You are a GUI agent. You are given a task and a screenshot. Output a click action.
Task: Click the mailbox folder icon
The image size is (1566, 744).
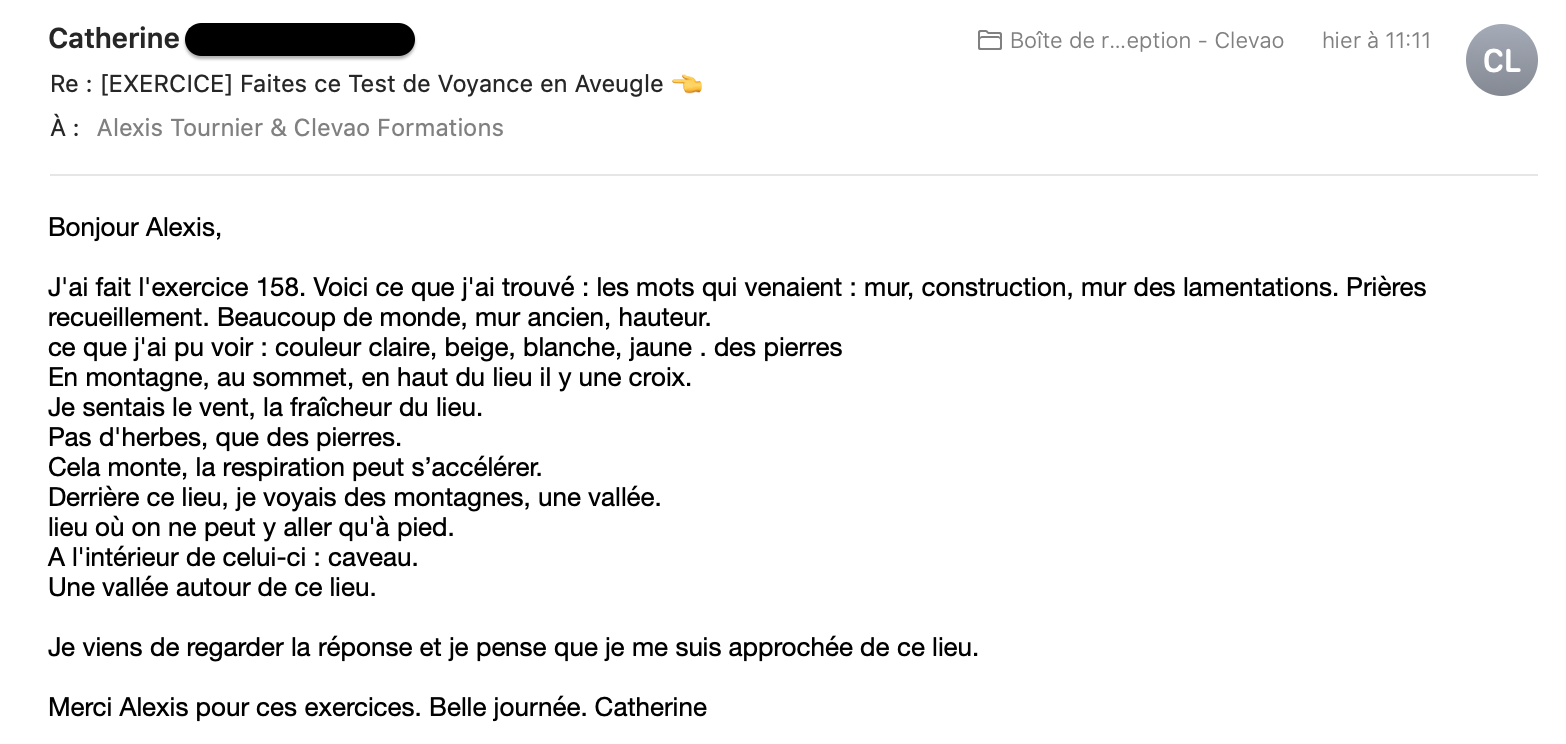point(990,41)
